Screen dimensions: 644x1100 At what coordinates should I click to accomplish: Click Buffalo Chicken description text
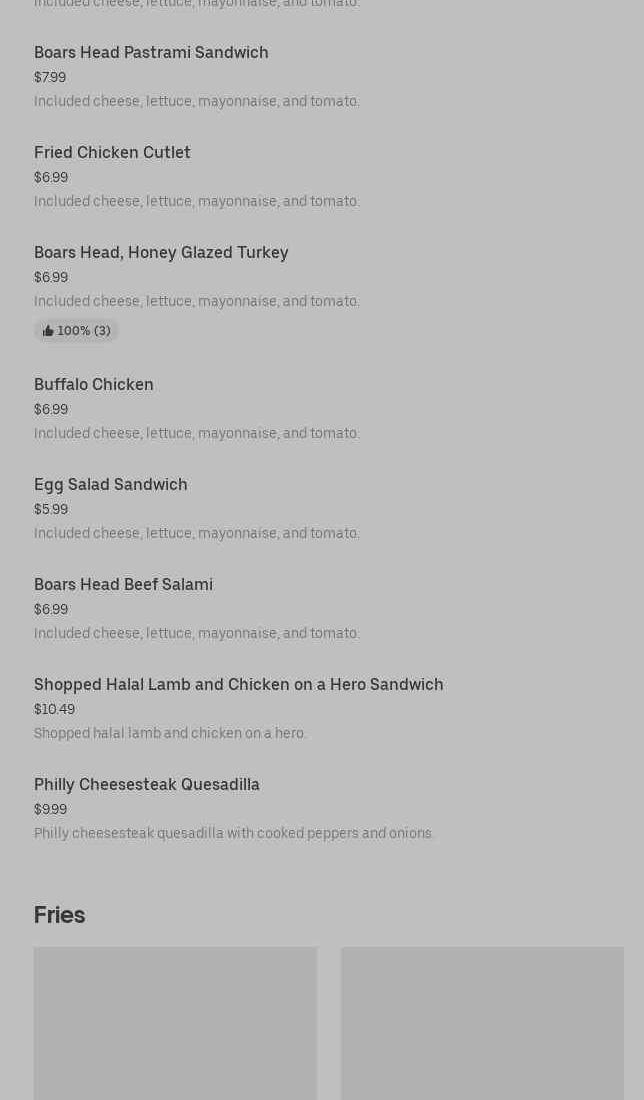point(197,433)
